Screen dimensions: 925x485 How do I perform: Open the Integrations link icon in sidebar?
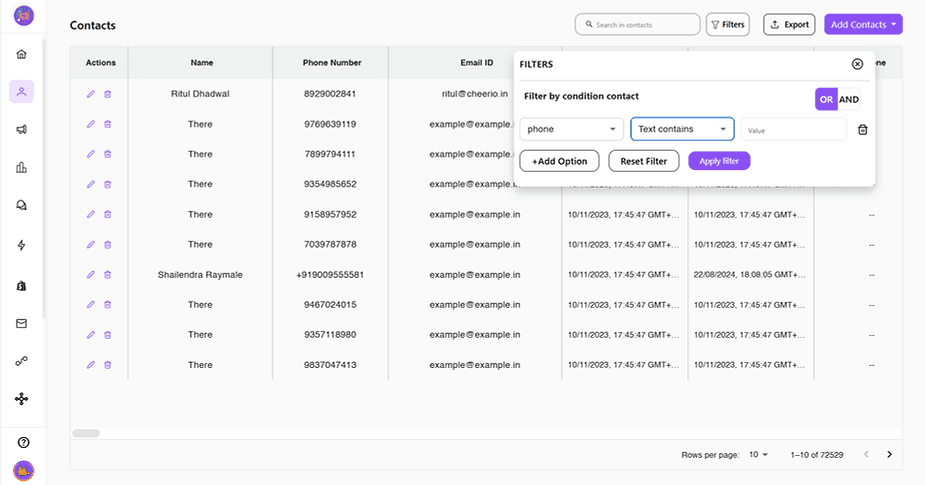coord(21,361)
